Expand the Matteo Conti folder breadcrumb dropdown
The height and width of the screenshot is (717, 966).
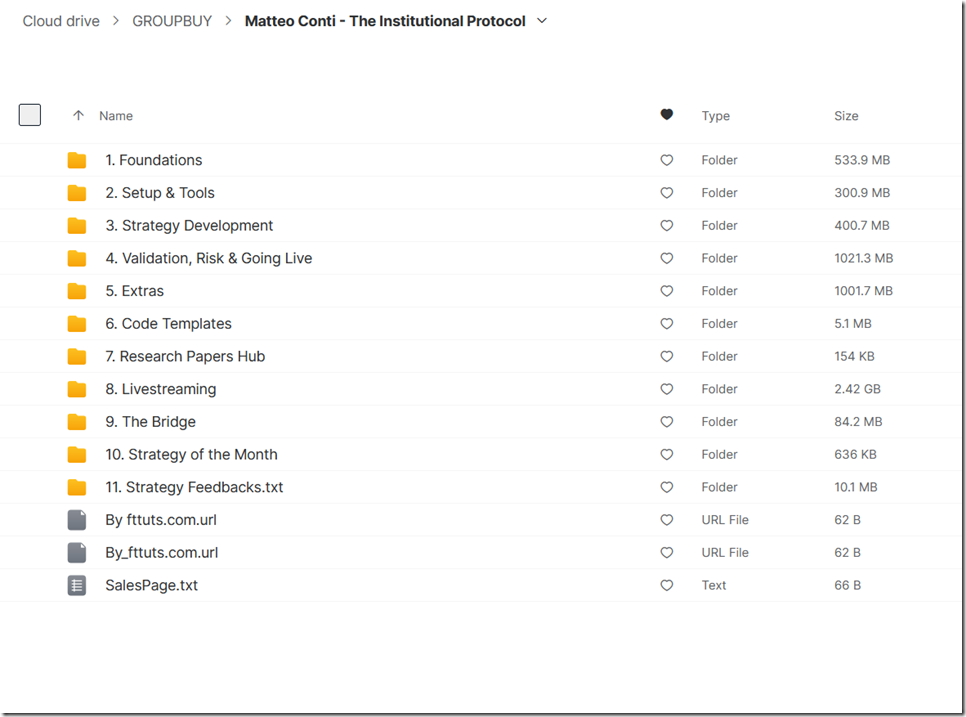[x=542, y=21]
